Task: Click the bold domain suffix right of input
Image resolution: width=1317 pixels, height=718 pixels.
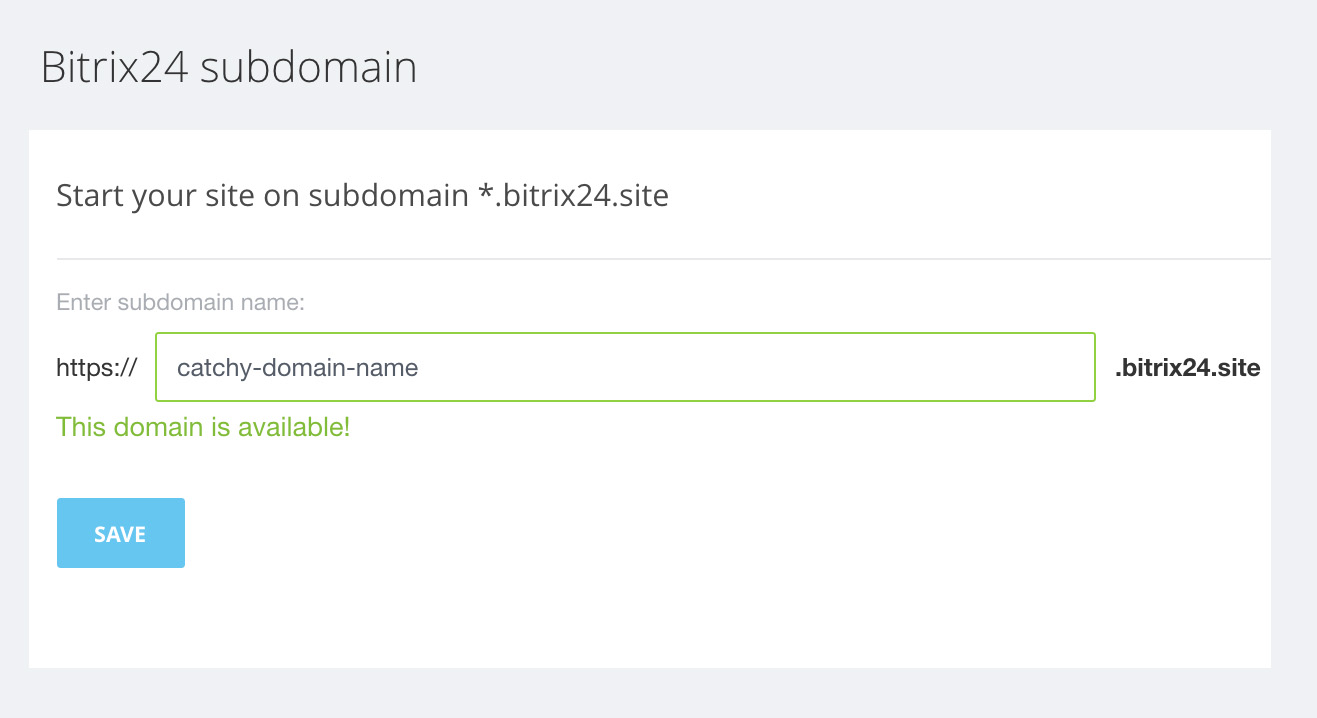Action: pyautogui.click(x=1187, y=368)
